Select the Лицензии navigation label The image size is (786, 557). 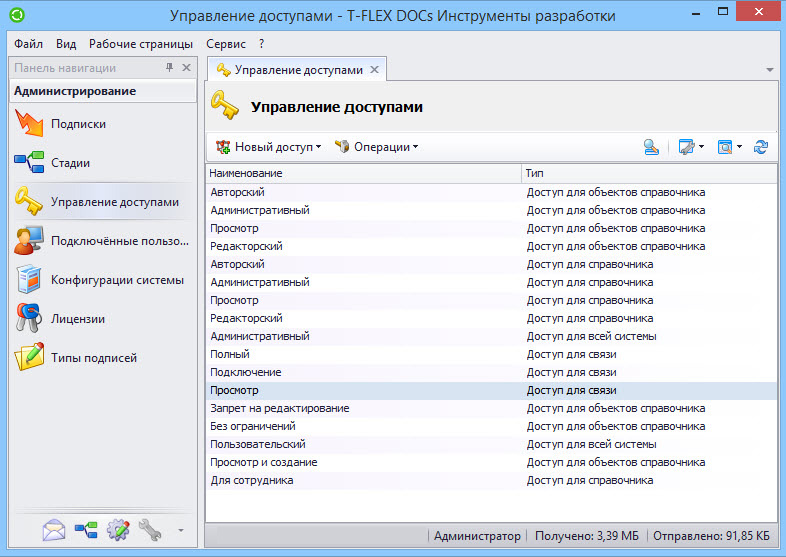tap(78, 319)
